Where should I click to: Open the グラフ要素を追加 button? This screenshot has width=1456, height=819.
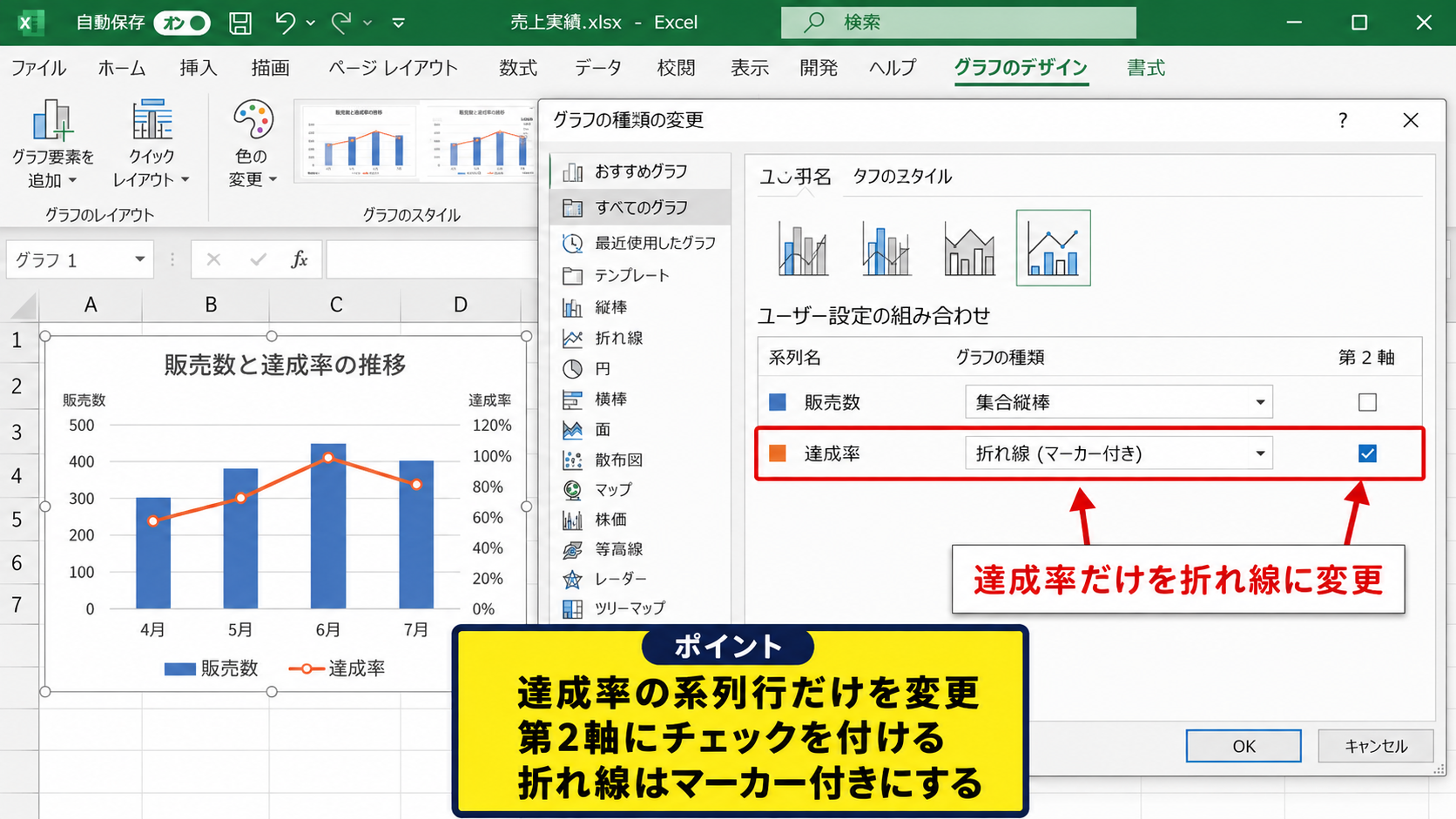pos(52,144)
